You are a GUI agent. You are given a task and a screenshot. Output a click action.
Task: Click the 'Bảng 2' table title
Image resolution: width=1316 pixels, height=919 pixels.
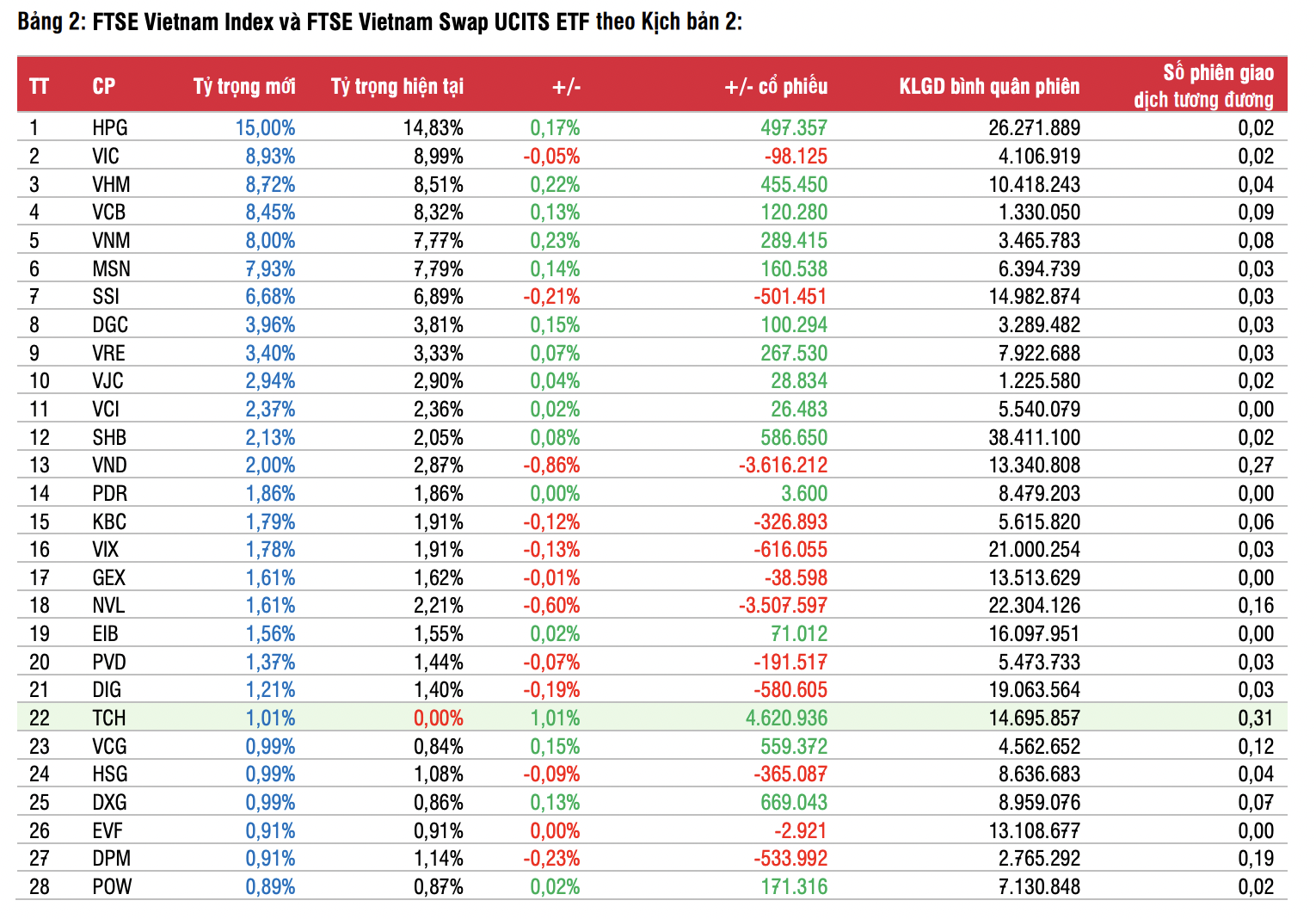pyautogui.click(x=379, y=22)
